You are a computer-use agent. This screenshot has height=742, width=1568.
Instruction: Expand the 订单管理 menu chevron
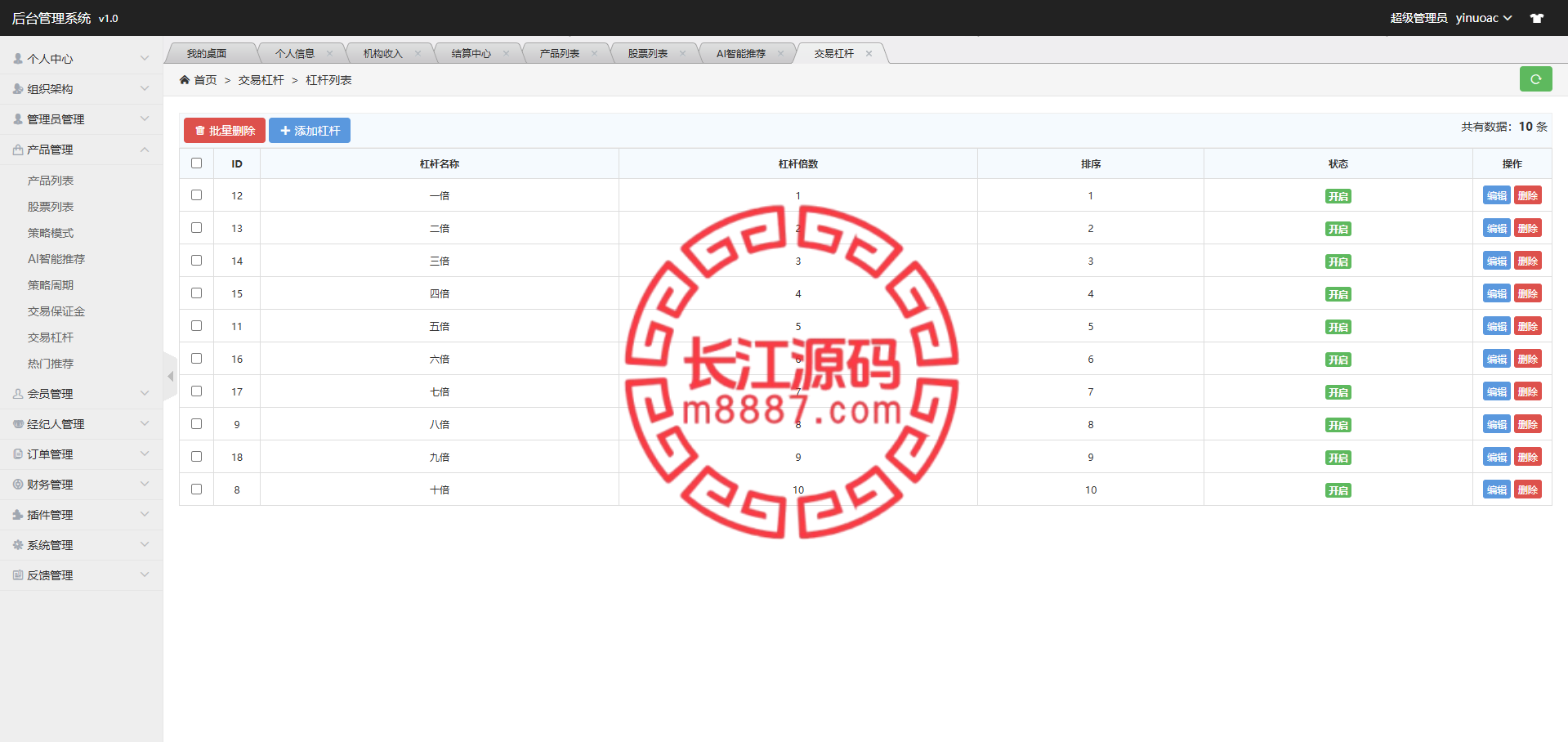tap(145, 454)
